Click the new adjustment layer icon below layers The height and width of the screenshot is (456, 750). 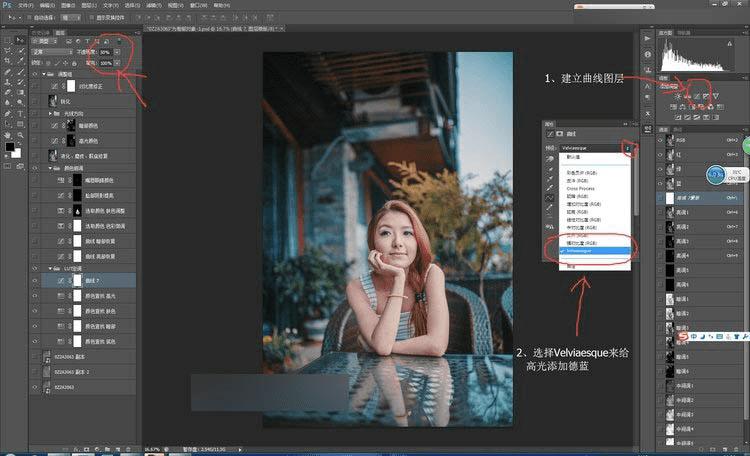97,449
